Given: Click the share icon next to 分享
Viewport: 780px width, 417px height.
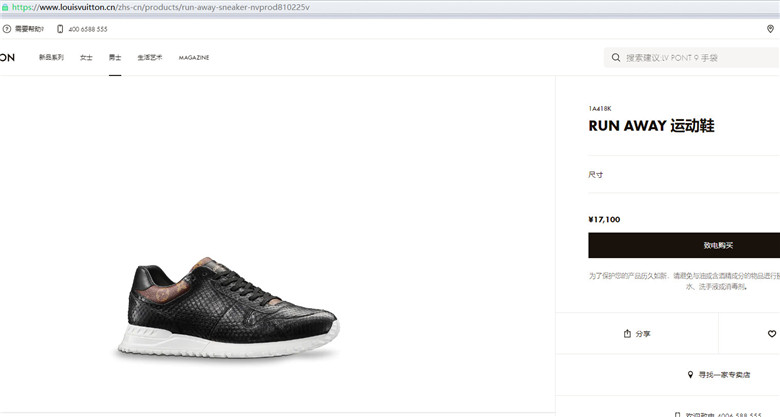Looking at the screenshot, I should (627, 333).
